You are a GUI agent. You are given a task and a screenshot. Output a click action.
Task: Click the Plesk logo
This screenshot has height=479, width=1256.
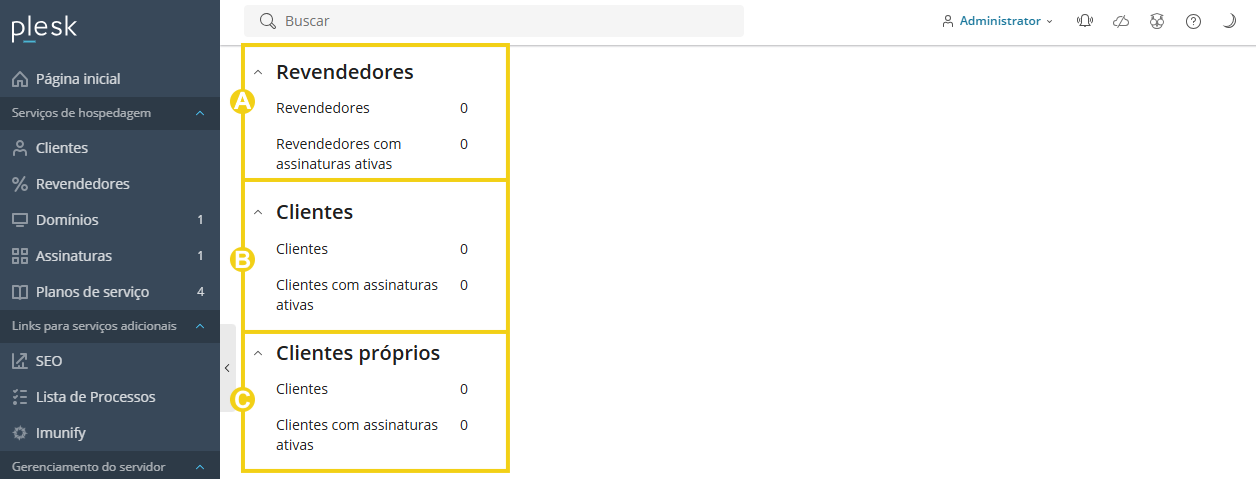click(x=44, y=29)
